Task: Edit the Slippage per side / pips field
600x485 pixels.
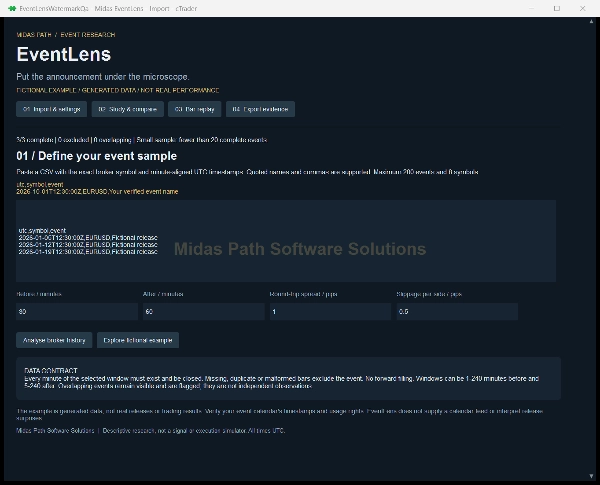Action: pos(457,312)
